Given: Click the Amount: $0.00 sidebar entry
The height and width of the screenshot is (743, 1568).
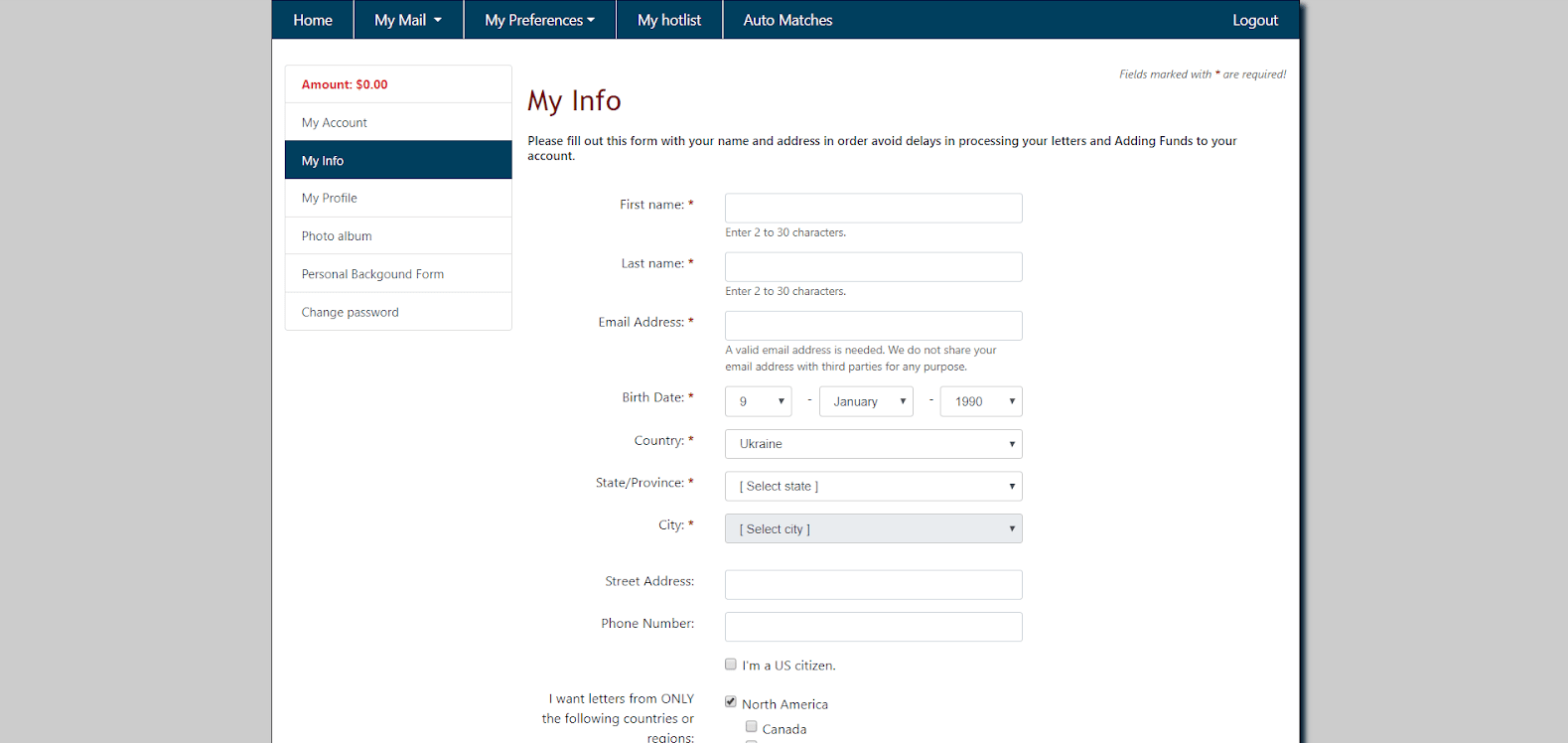Looking at the screenshot, I should [x=398, y=84].
